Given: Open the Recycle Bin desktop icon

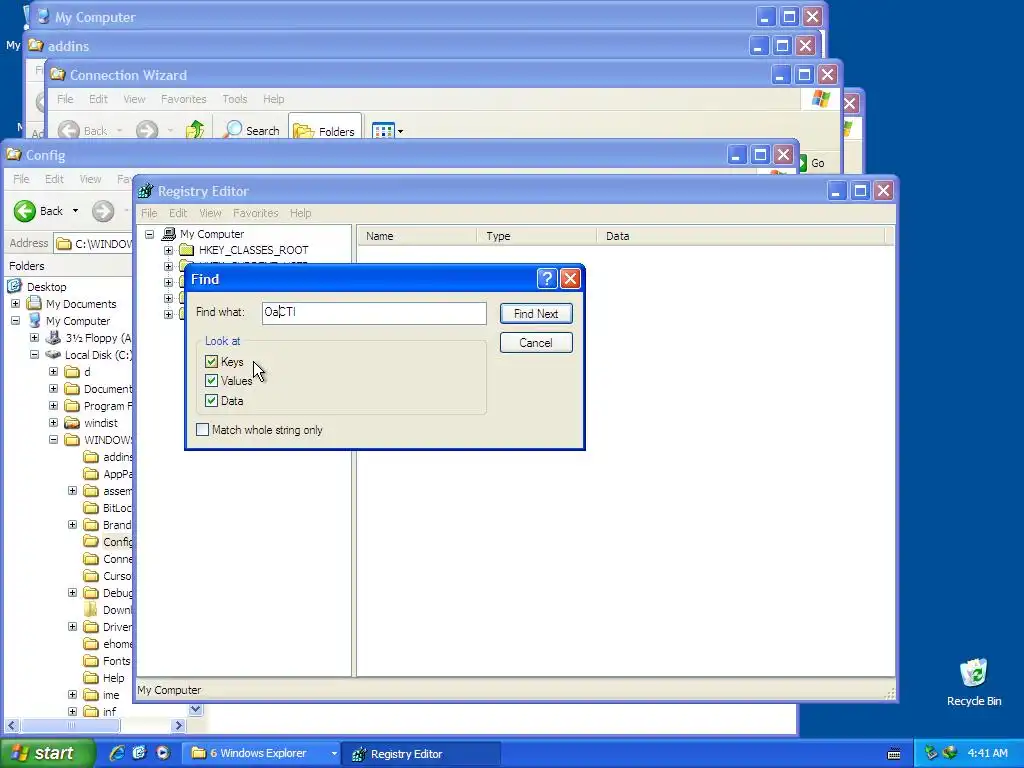Looking at the screenshot, I should [x=974, y=682].
